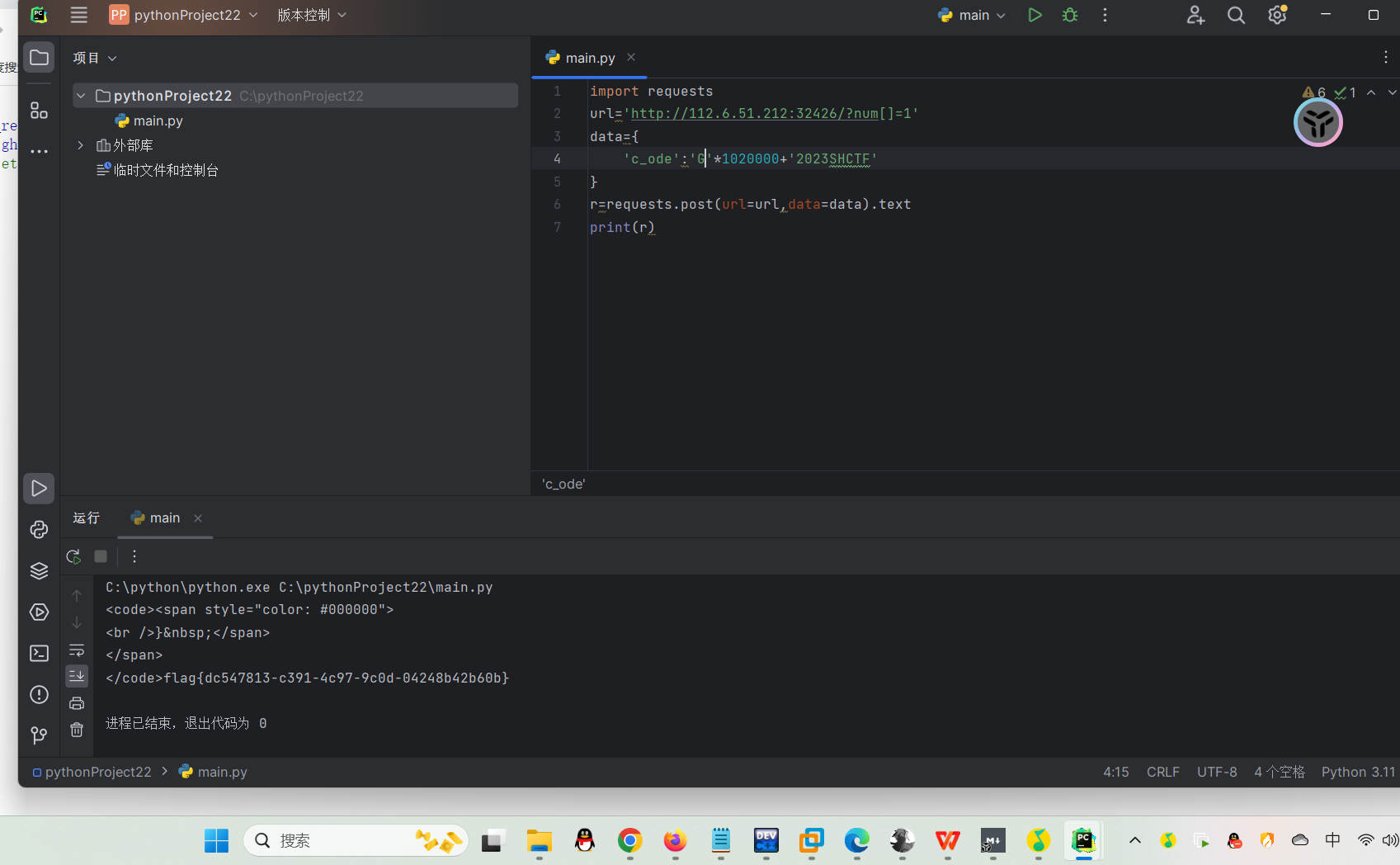The image size is (1400, 865).
Task: Open the Run tool window
Action: (39, 489)
